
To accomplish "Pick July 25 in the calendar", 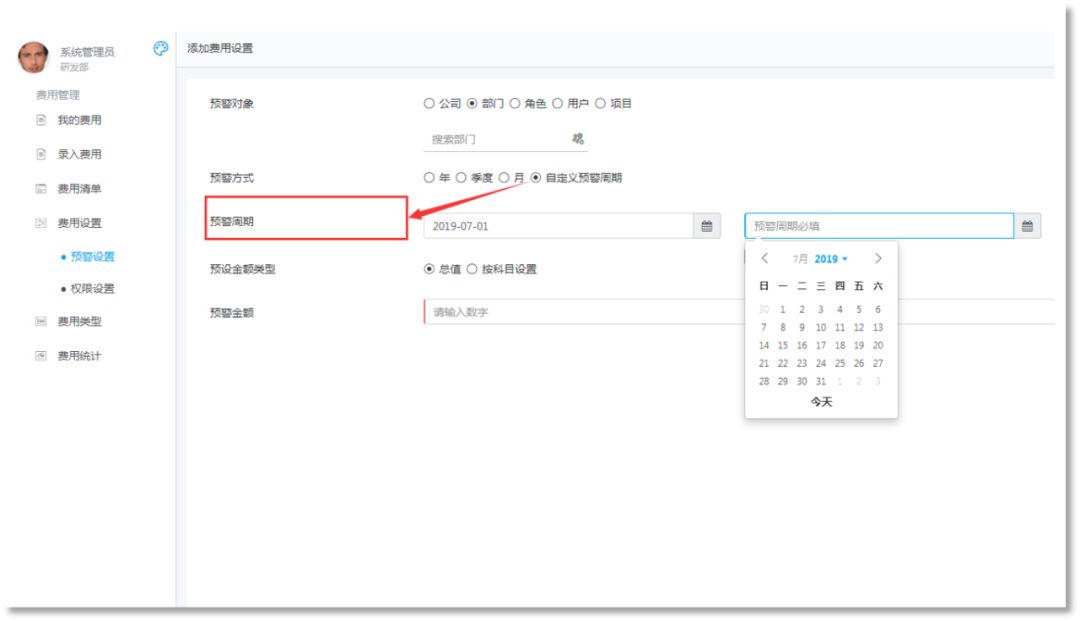I will (840, 363).
